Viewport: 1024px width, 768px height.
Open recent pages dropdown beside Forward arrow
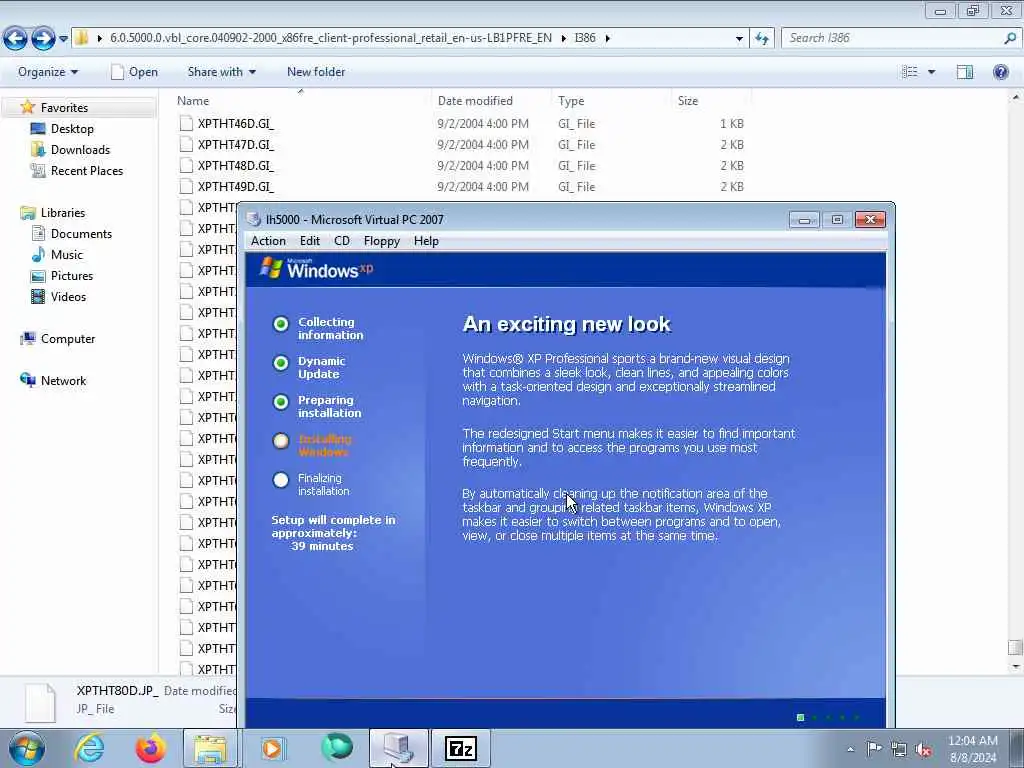tap(63, 39)
